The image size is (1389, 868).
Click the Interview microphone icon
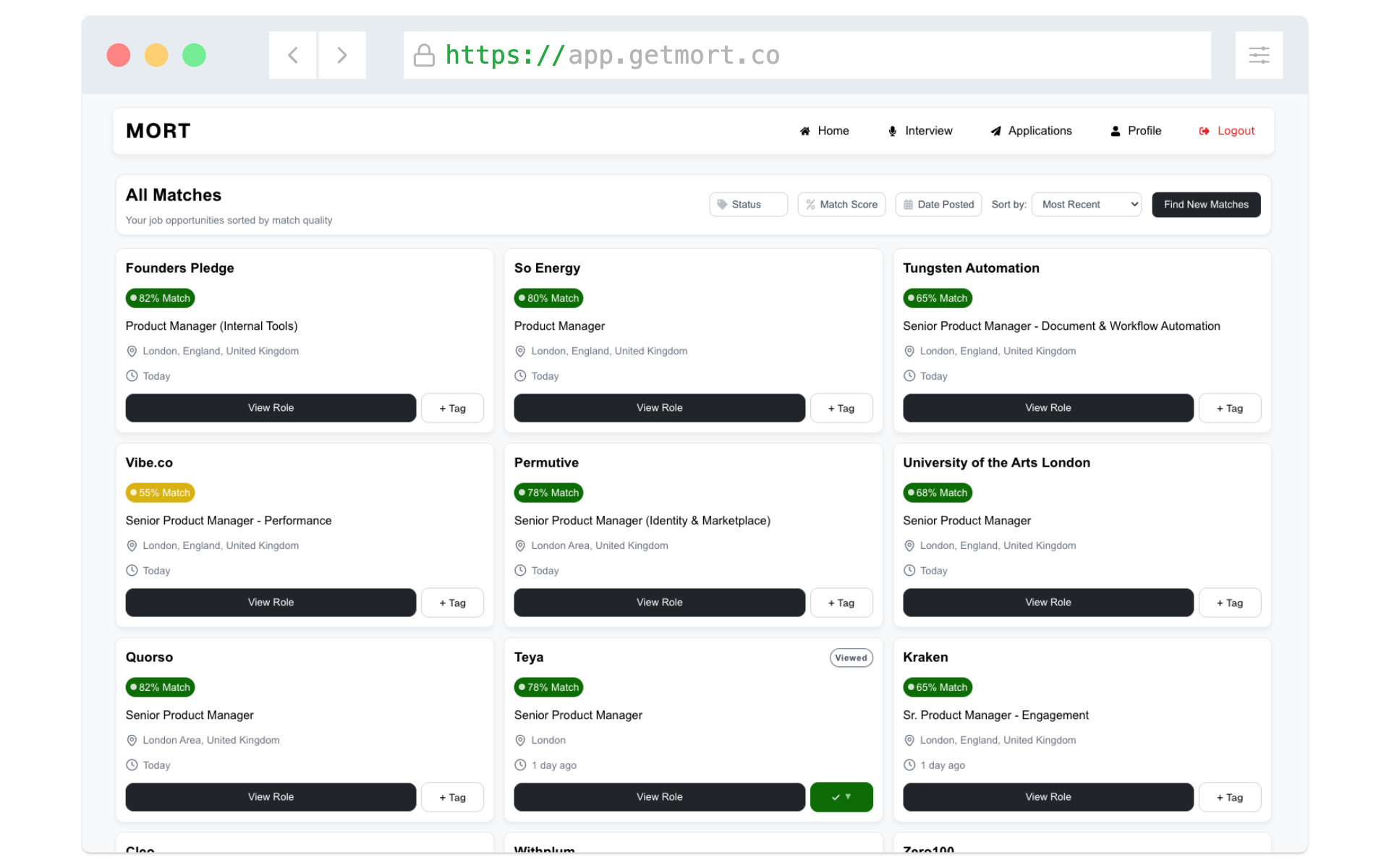(x=892, y=131)
